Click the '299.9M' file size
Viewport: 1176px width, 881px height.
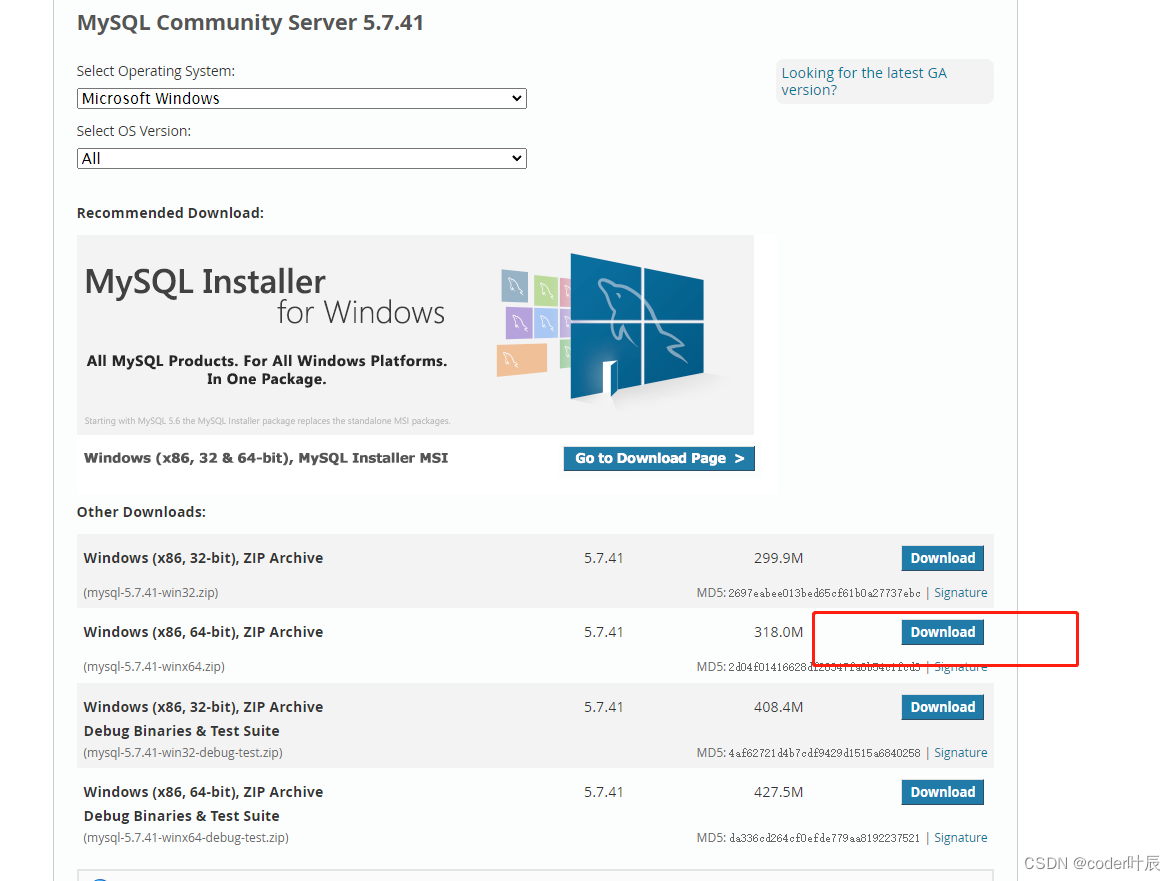tap(778, 558)
